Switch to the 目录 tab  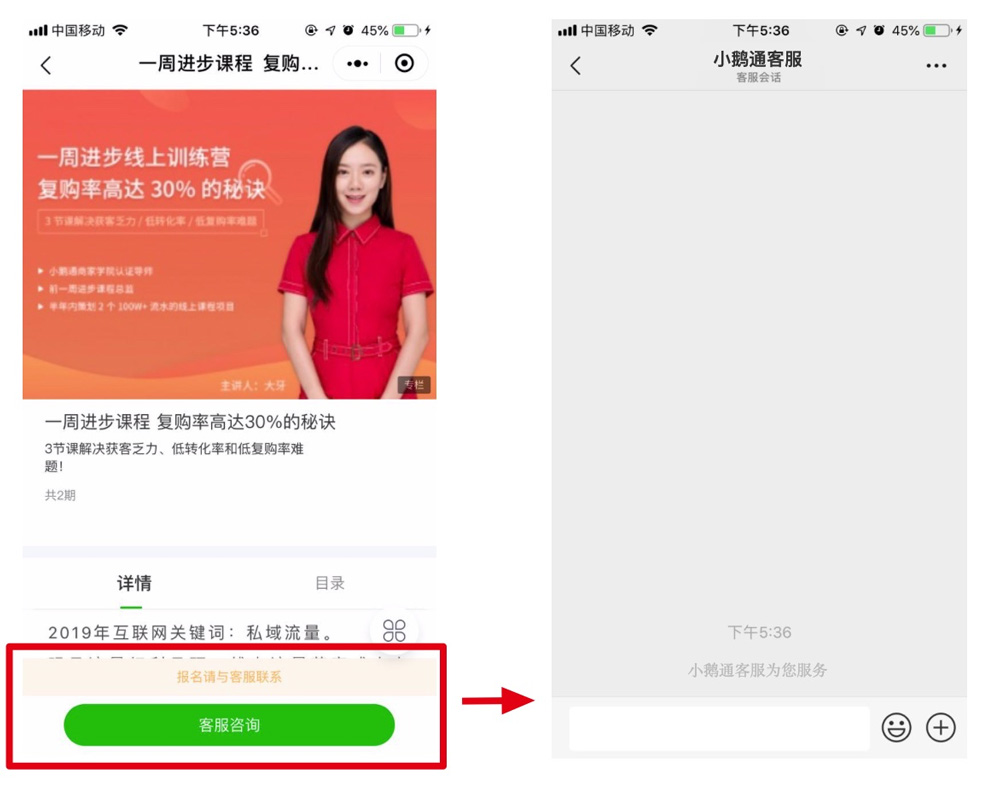330,583
